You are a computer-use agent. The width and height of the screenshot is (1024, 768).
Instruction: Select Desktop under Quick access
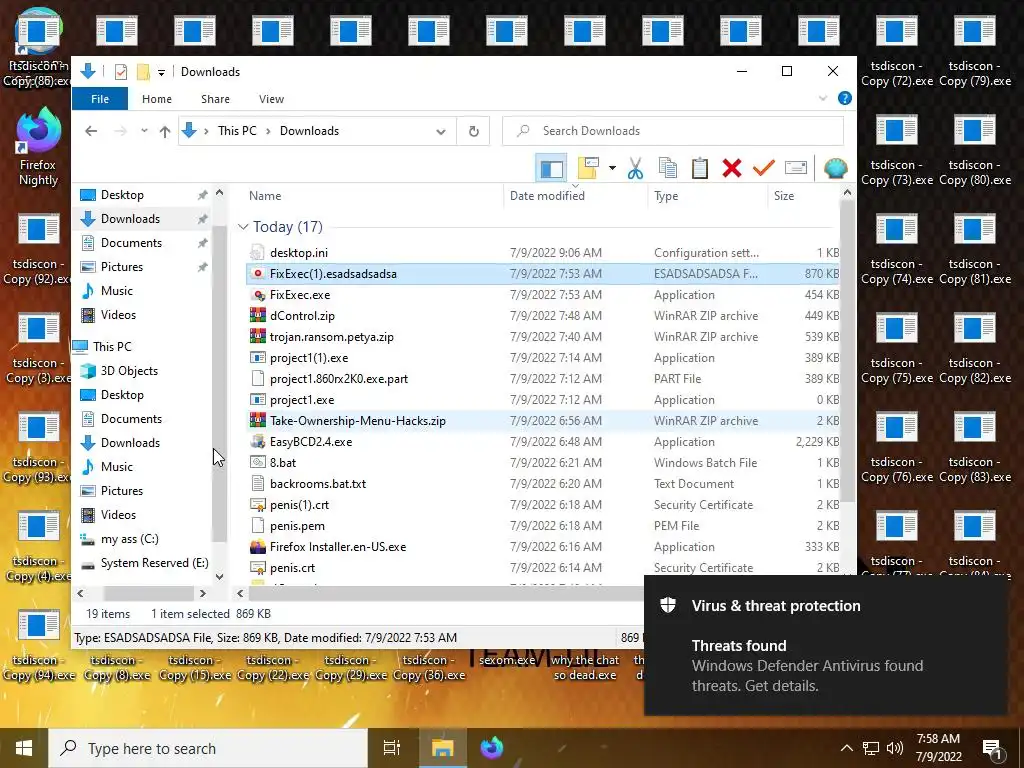click(122, 195)
